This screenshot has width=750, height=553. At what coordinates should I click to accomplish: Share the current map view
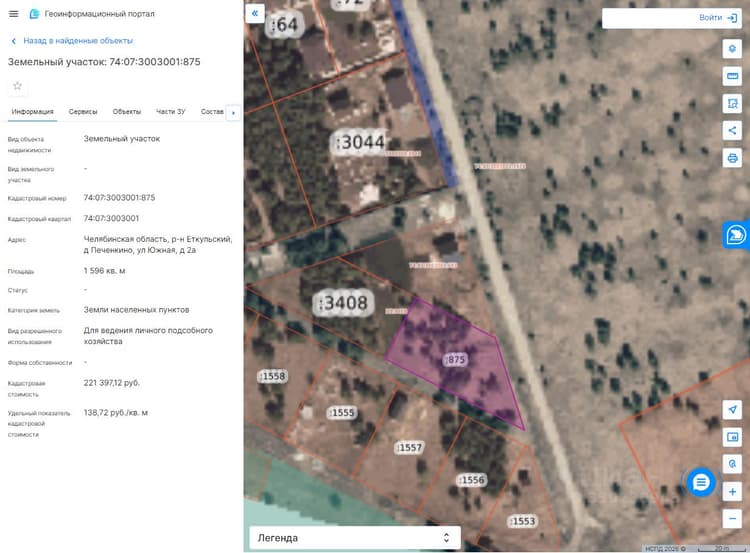point(732,130)
